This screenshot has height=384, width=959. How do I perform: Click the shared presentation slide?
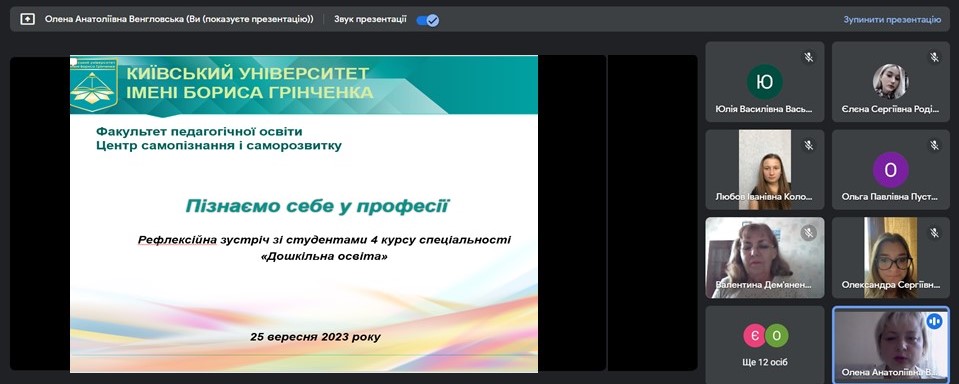(x=304, y=213)
